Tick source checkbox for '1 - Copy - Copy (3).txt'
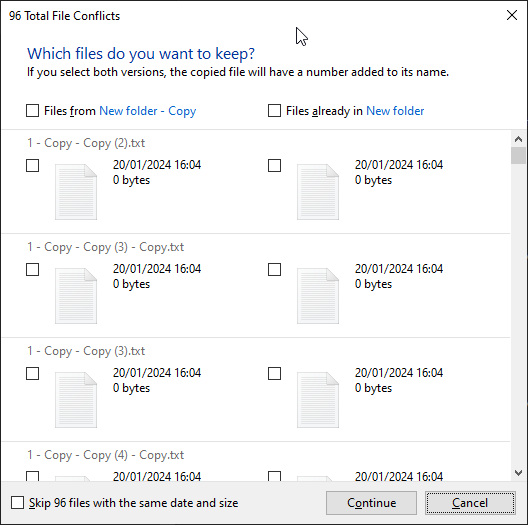528x525 pixels. [x=32, y=373]
